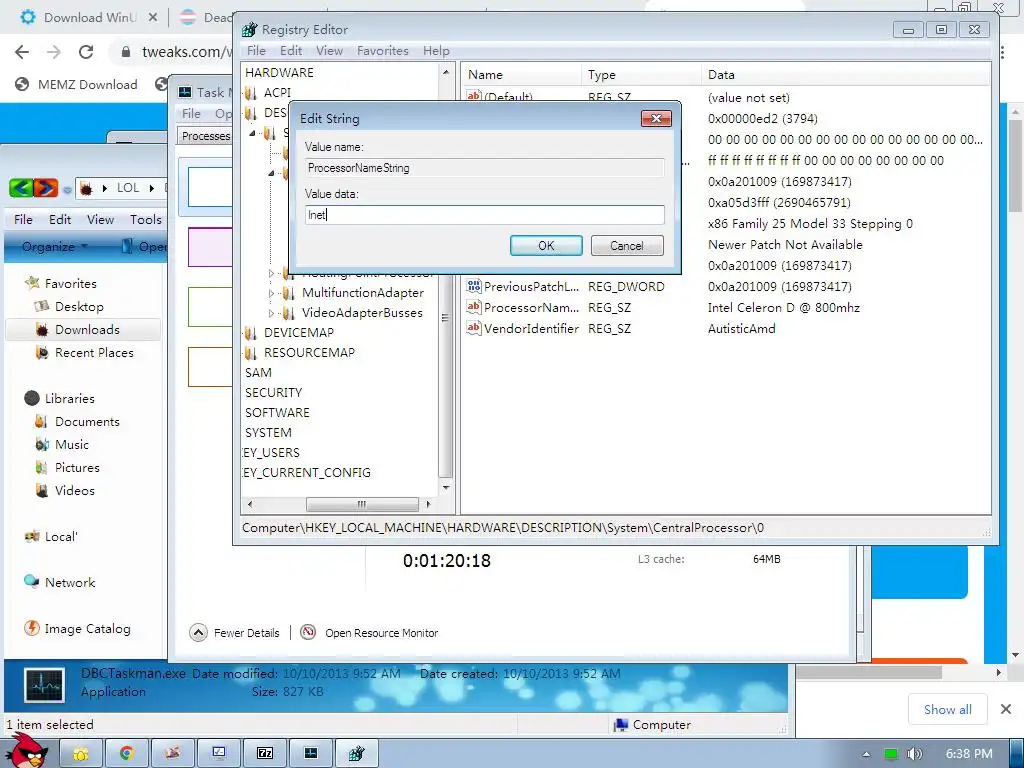This screenshot has height=768, width=1024.
Task: Select the RESOURCEMAP registry key
Action: pyautogui.click(x=309, y=353)
